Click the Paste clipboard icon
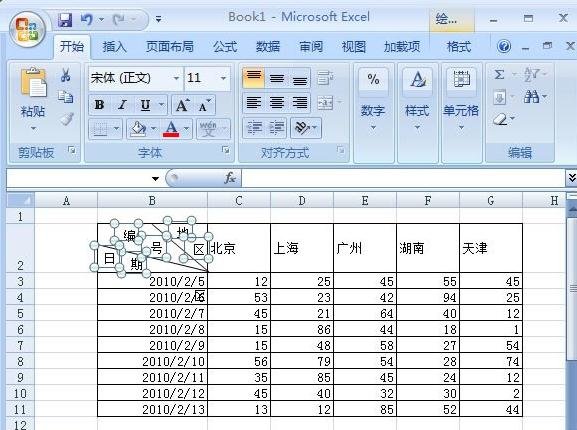The height and width of the screenshot is (430, 577). click(x=33, y=83)
